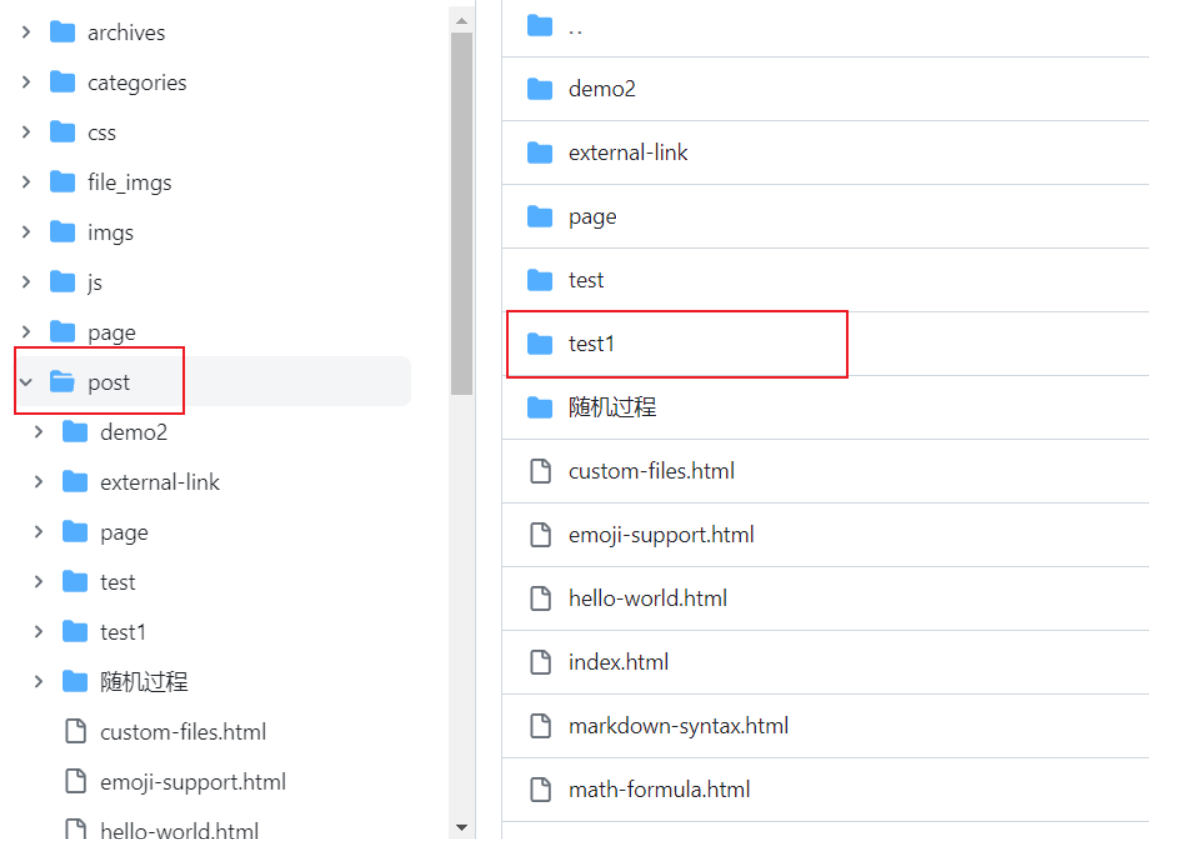
Task: Click the css folder icon in sidebar
Action: point(63,132)
